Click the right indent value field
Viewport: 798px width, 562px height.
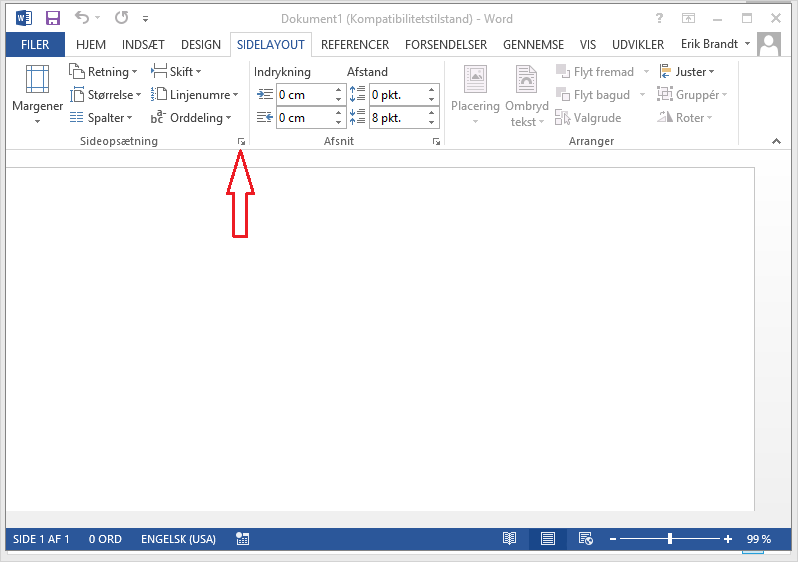(305, 118)
